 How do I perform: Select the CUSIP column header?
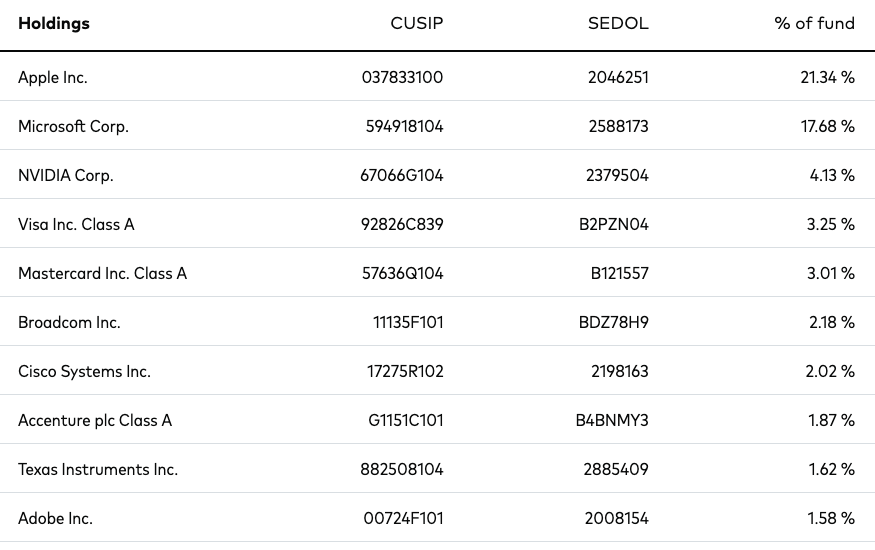[416, 23]
